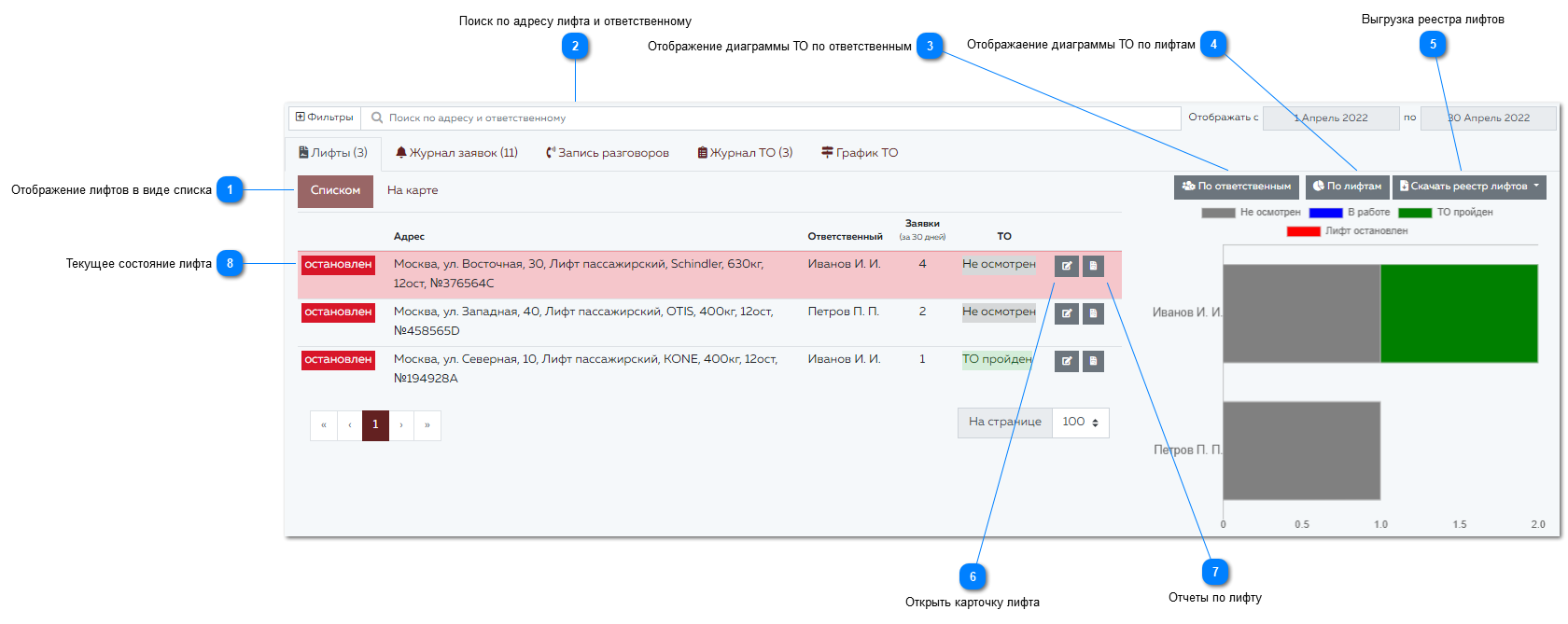
Task: Focus the address and responsible search field
Action: (x=771, y=118)
